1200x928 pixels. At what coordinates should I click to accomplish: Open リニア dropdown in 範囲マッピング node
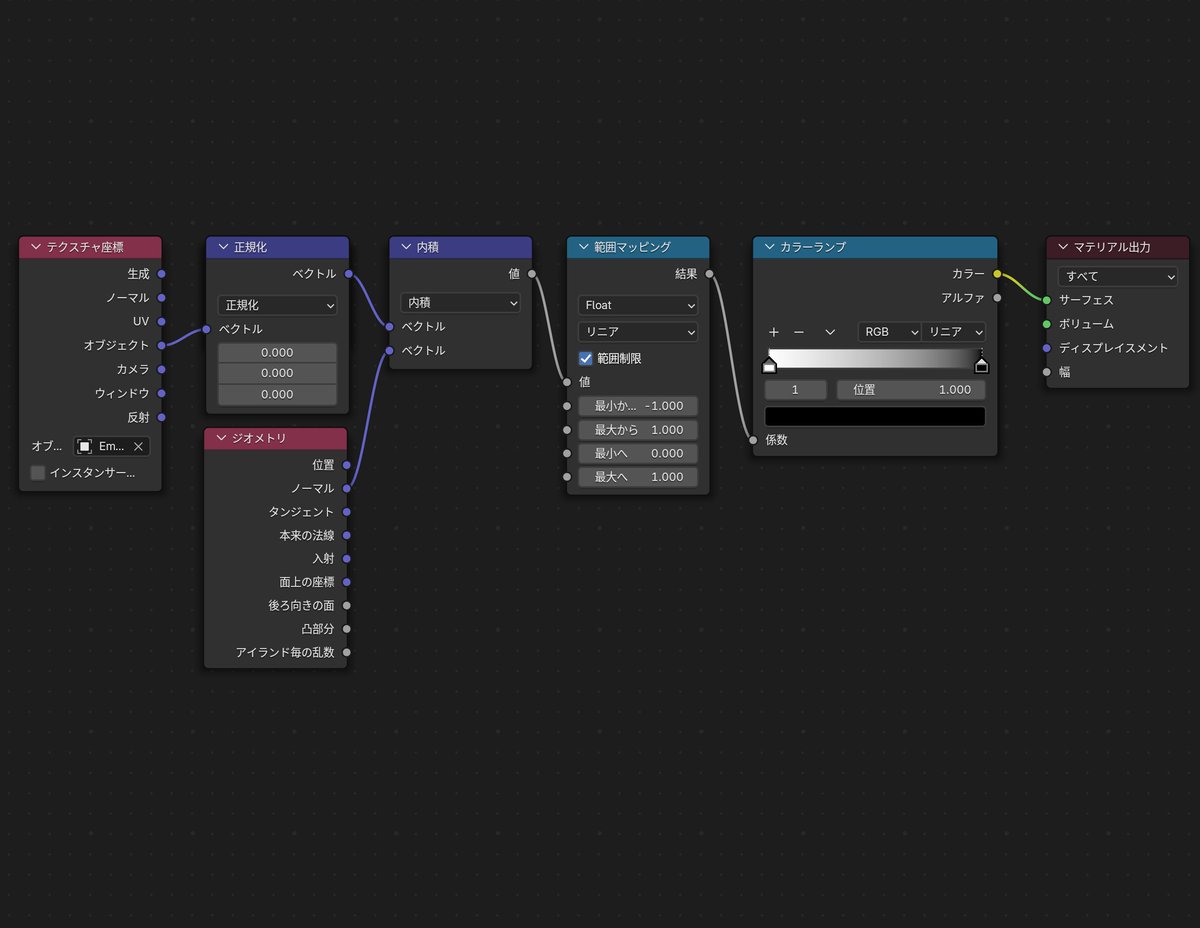(x=638, y=331)
